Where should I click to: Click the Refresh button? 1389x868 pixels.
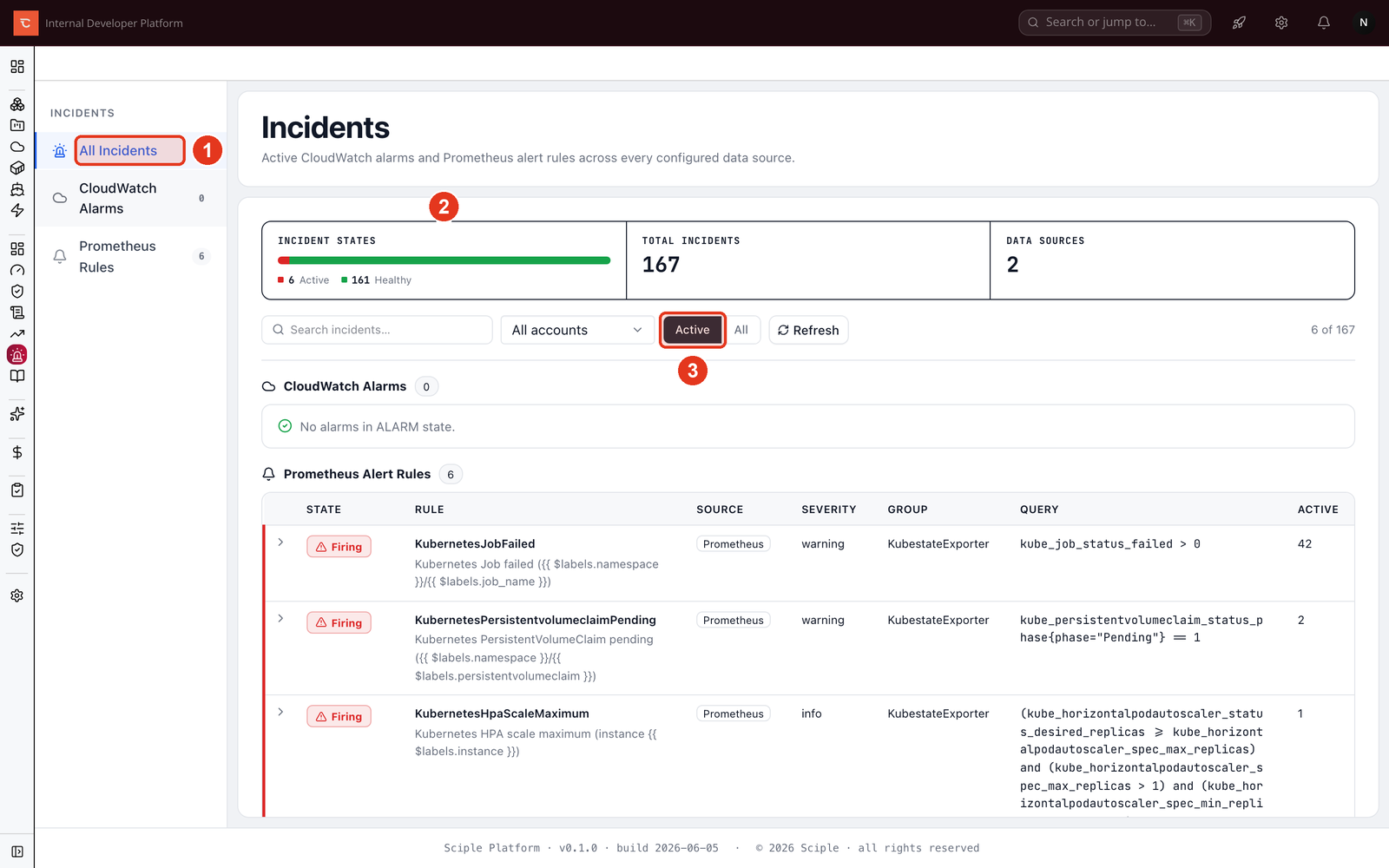point(808,330)
